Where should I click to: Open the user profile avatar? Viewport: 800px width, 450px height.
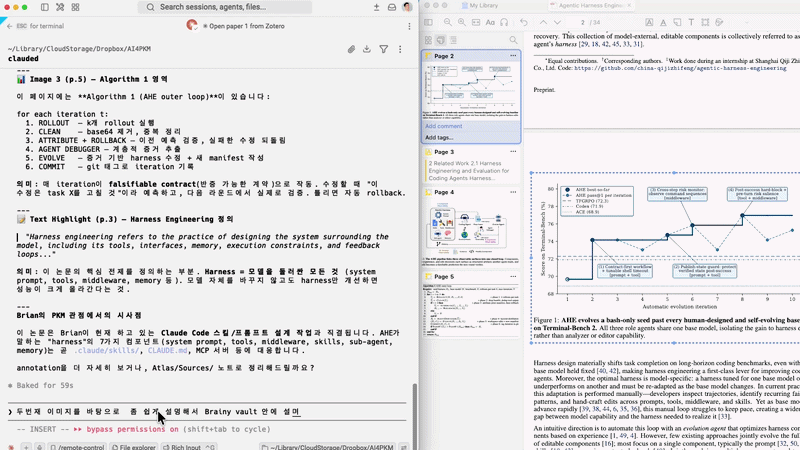(x=407, y=7)
